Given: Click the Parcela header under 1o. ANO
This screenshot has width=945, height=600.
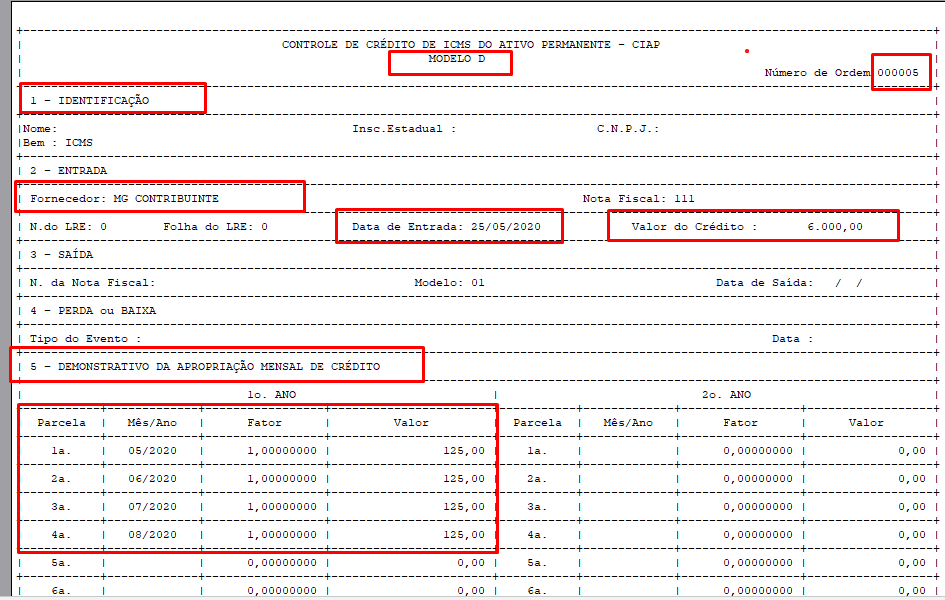Looking at the screenshot, I should coord(61,423).
